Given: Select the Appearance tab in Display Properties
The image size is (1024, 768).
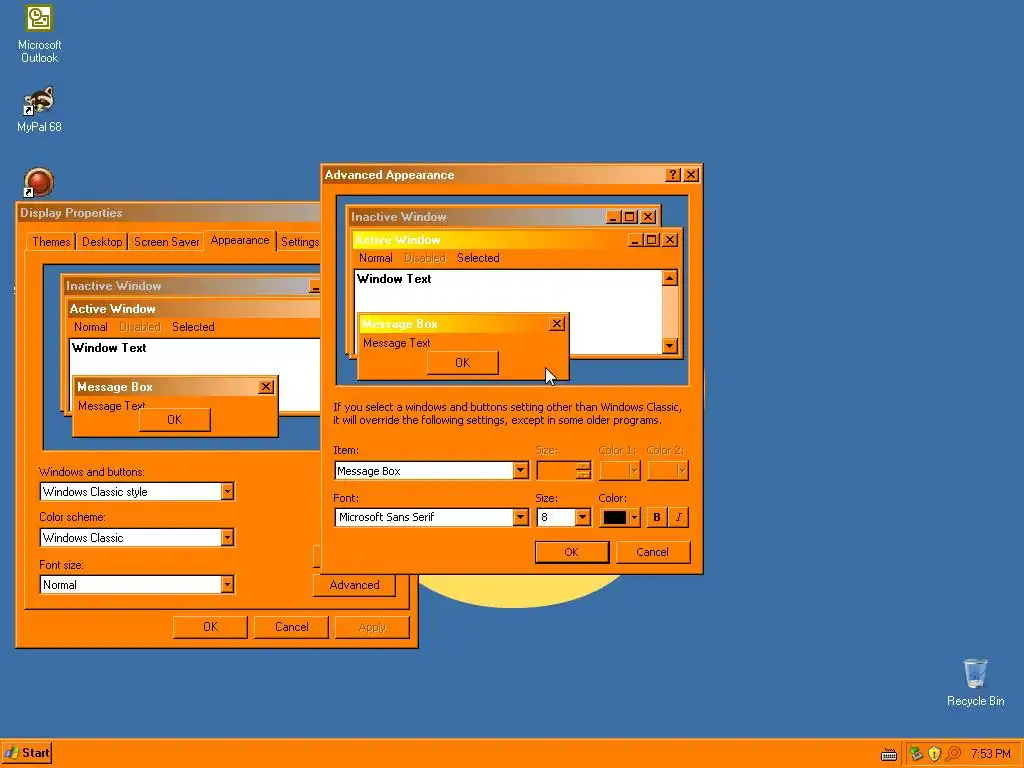Looking at the screenshot, I should 240,240.
